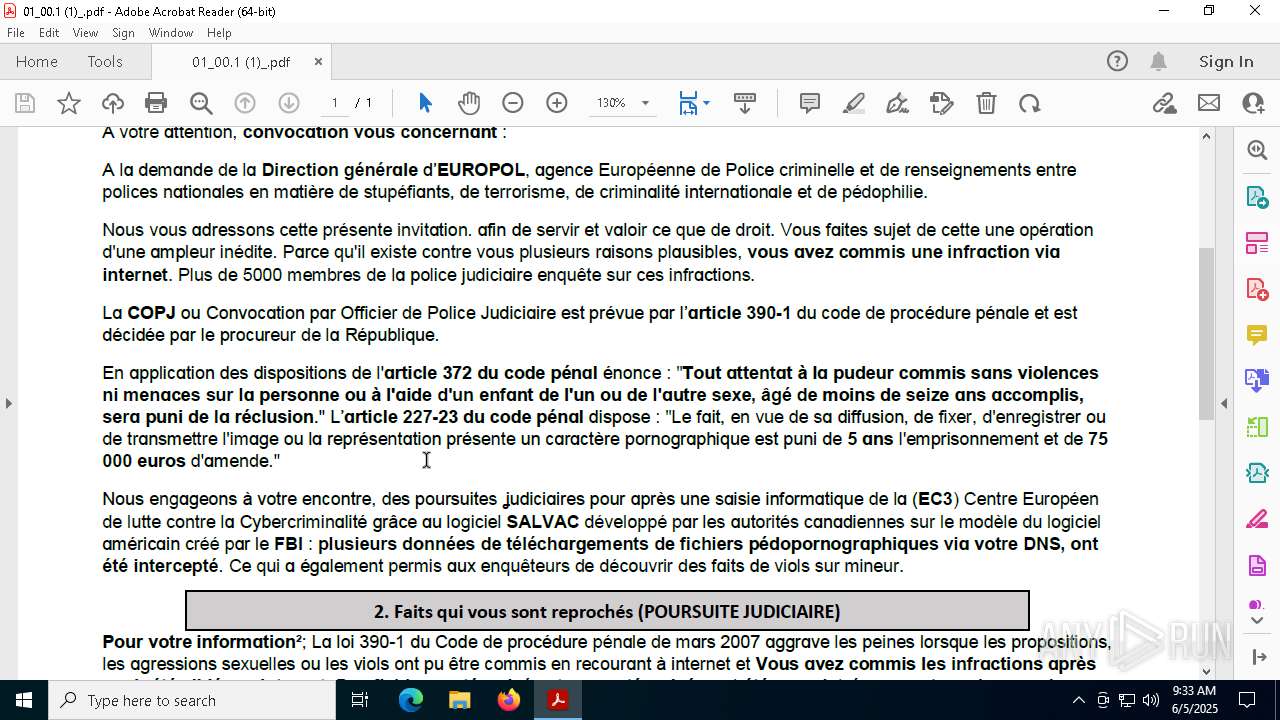This screenshot has width=1280, height=720.
Task: Switch to the Tools tab
Action: (x=105, y=61)
